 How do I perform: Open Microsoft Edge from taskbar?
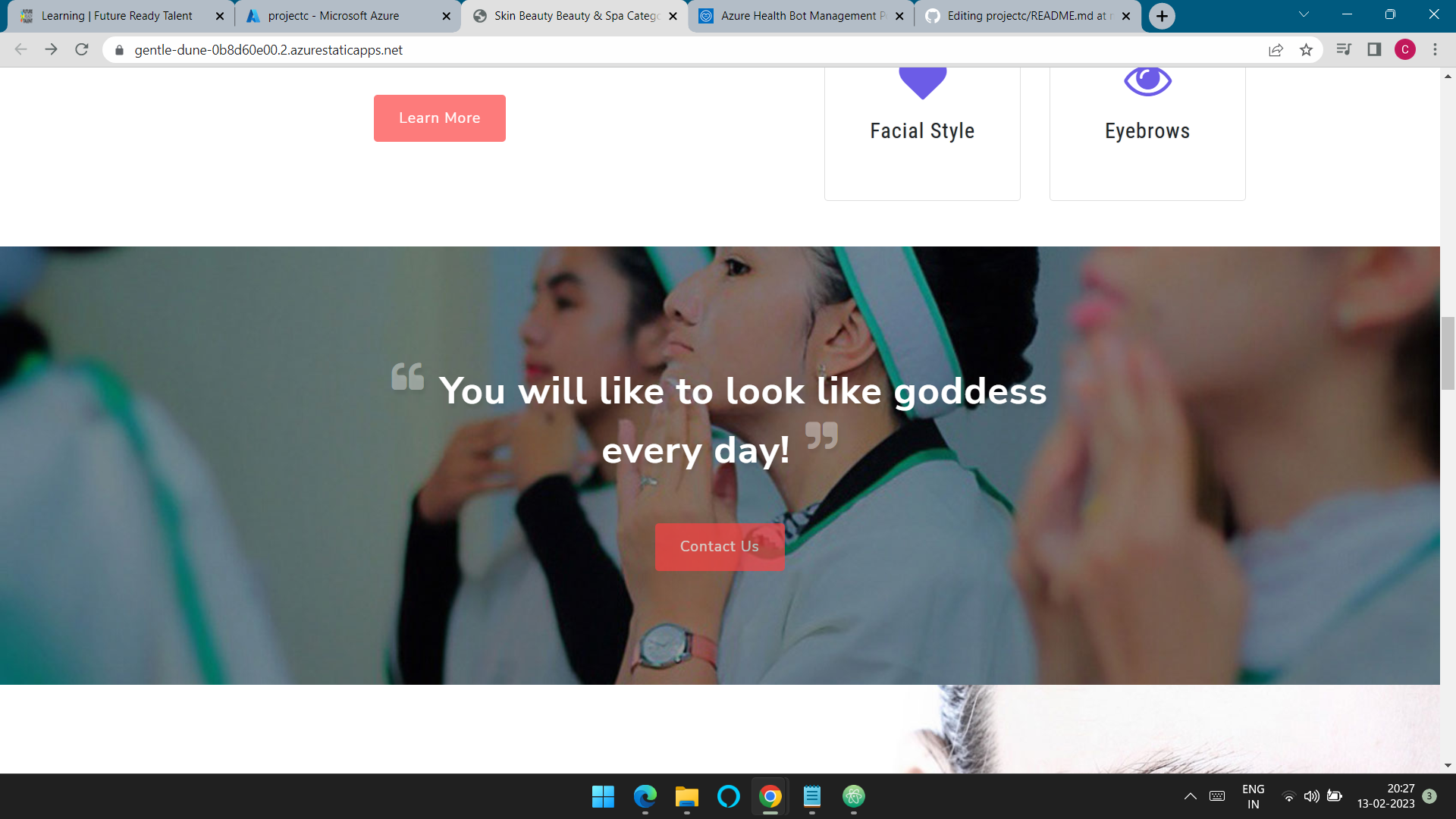(645, 796)
